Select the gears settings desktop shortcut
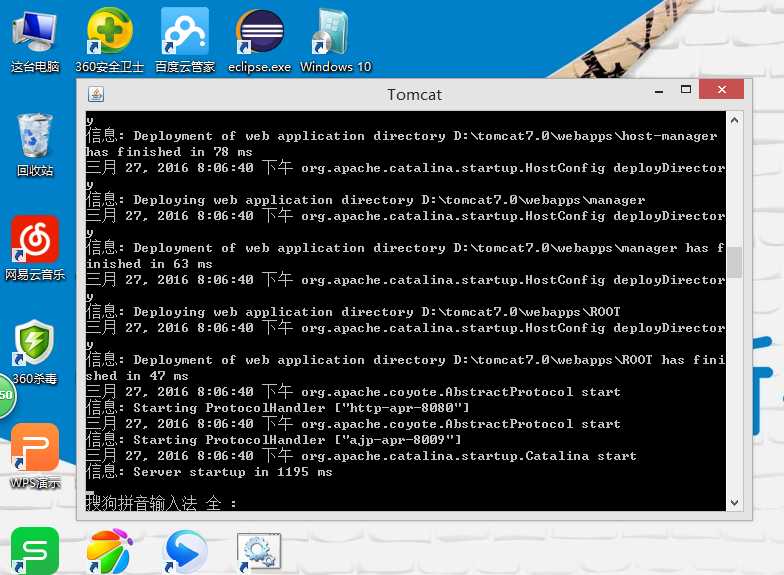This screenshot has width=784, height=575. [x=259, y=552]
